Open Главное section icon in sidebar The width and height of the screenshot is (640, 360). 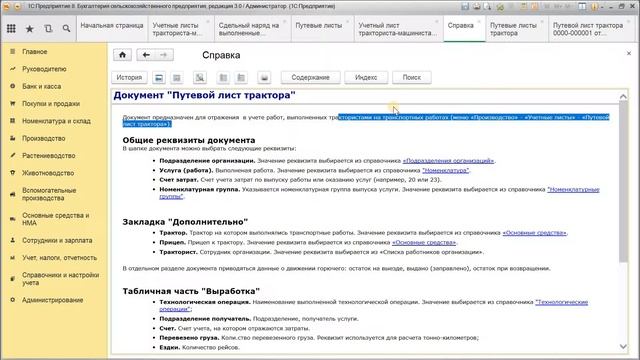click(13, 51)
